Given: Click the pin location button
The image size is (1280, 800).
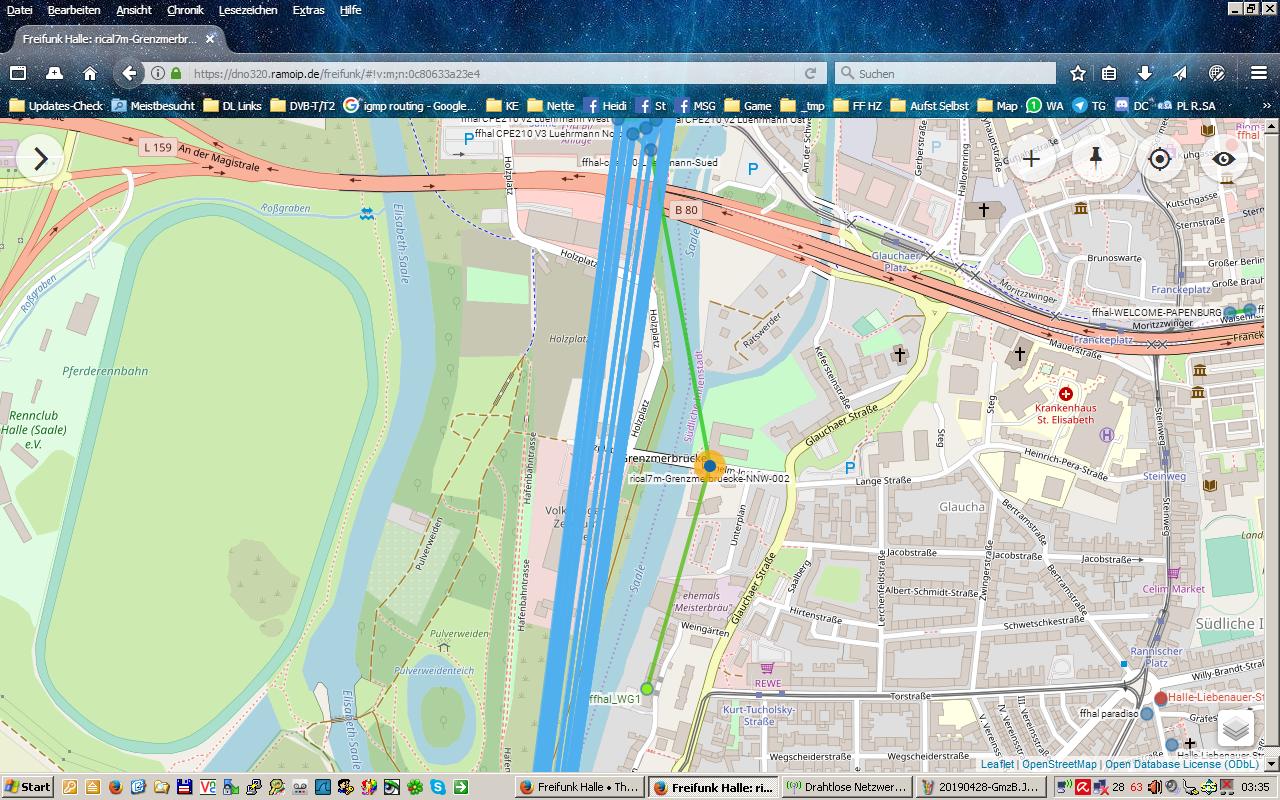Looking at the screenshot, I should [x=1095, y=159].
